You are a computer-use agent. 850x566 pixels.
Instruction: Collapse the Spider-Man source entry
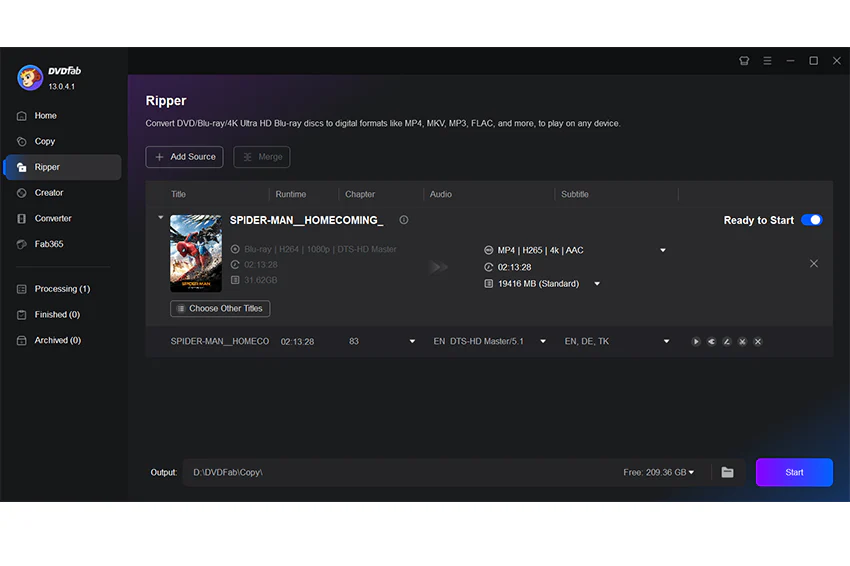click(x=160, y=217)
